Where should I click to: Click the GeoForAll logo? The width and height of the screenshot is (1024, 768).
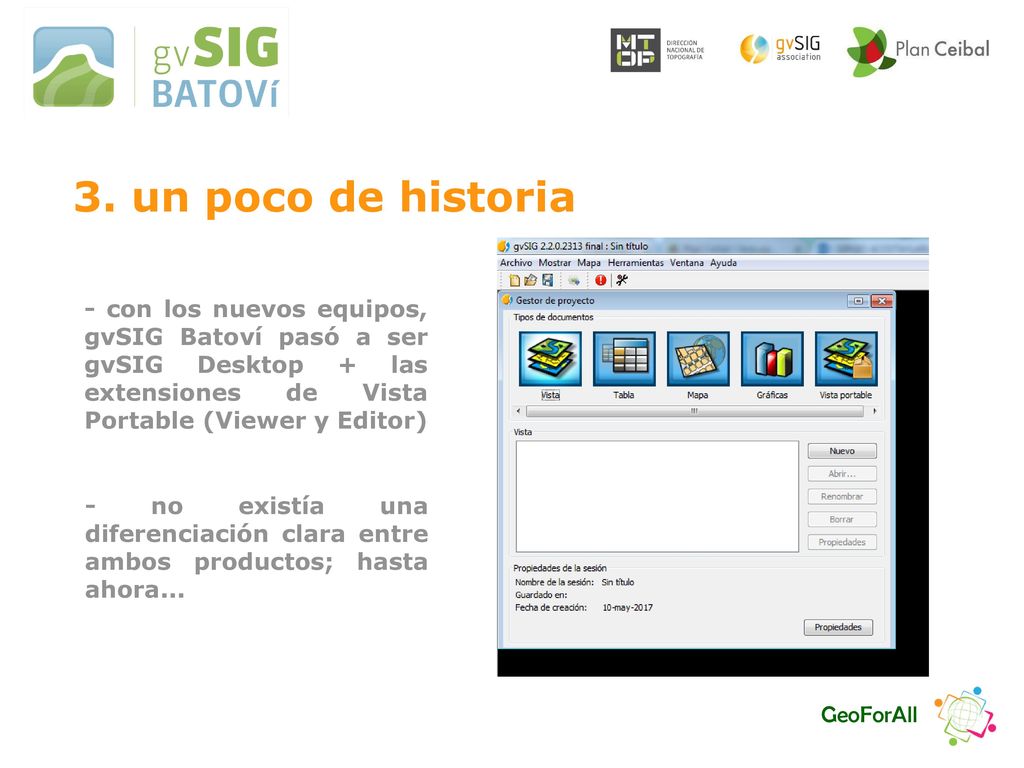coord(908,715)
